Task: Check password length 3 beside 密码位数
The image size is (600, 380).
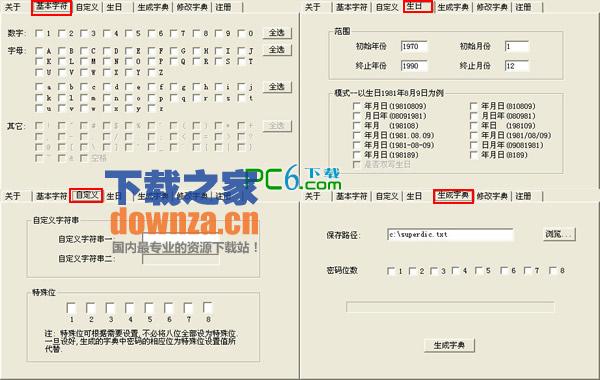Action: pos(434,271)
